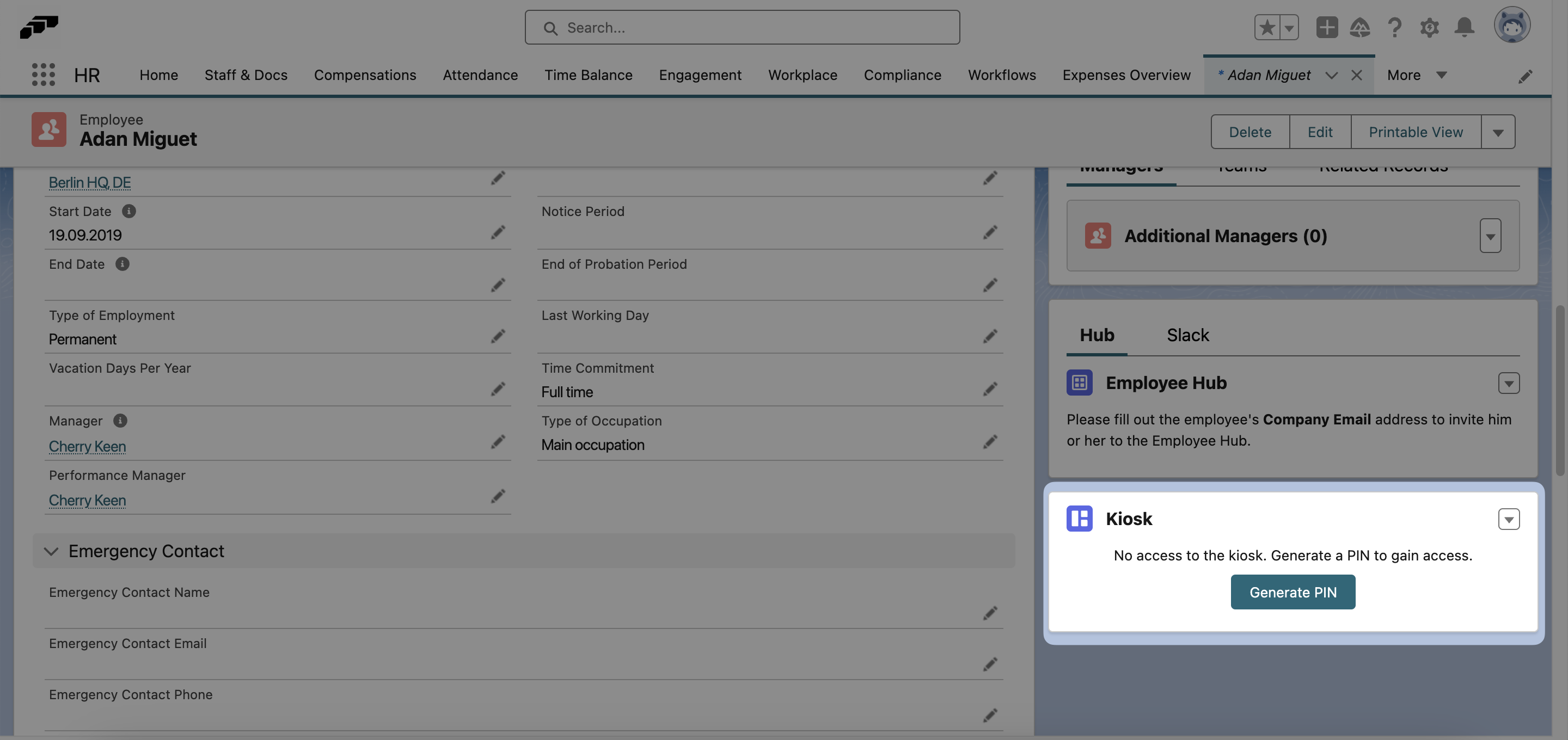Open the App Launcher grid icon
1568x740 pixels.
click(x=43, y=74)
